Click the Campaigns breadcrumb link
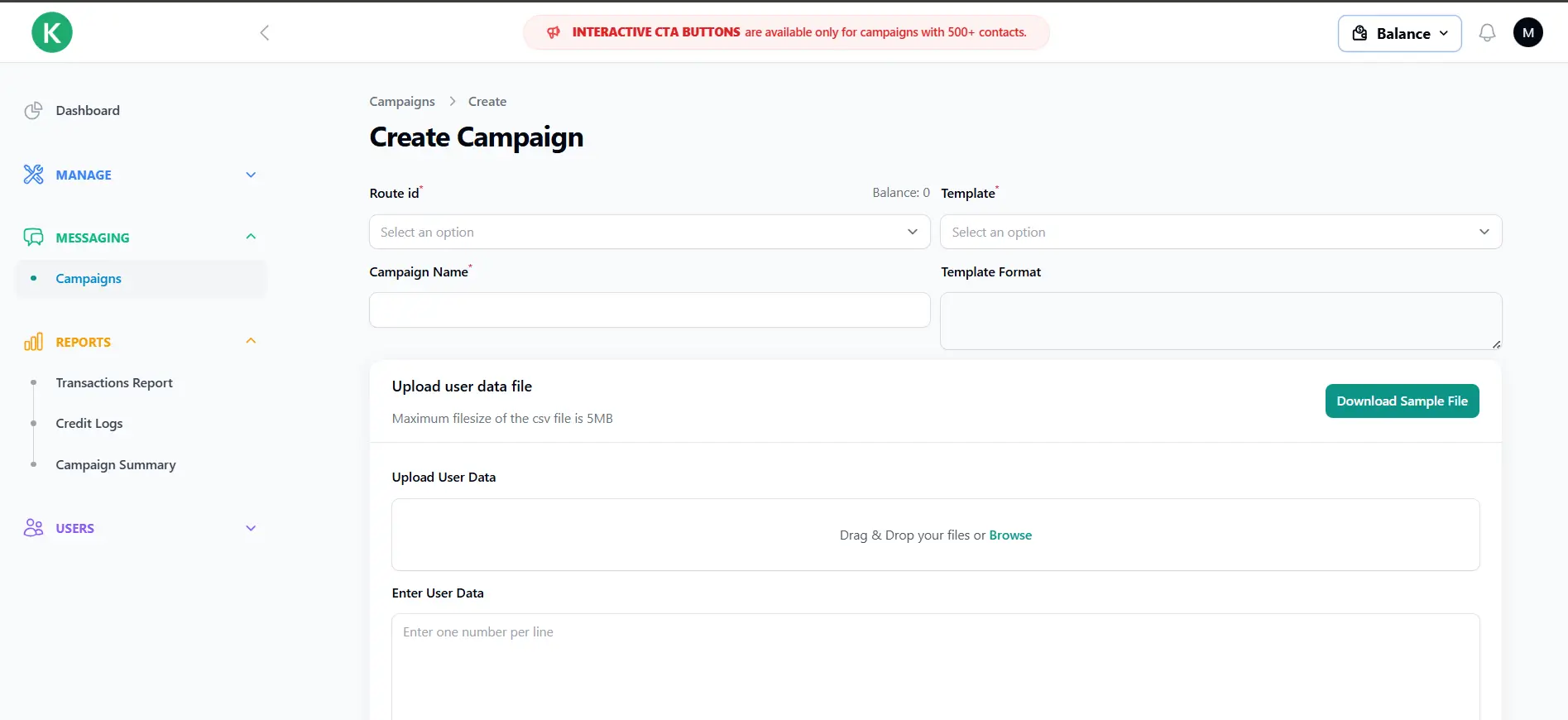The image size is (1568, 720). click(402, 102)
